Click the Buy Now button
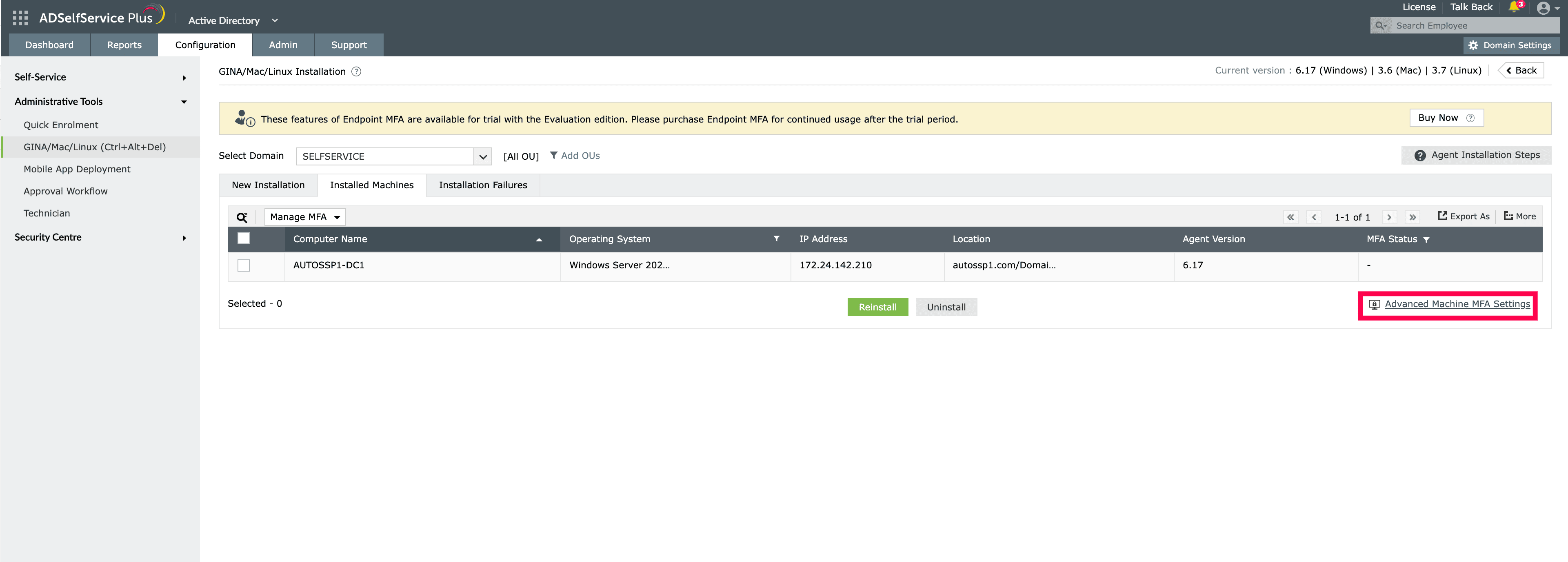This screenshot has width=1568, height=562. click(x=1446, y=118)
